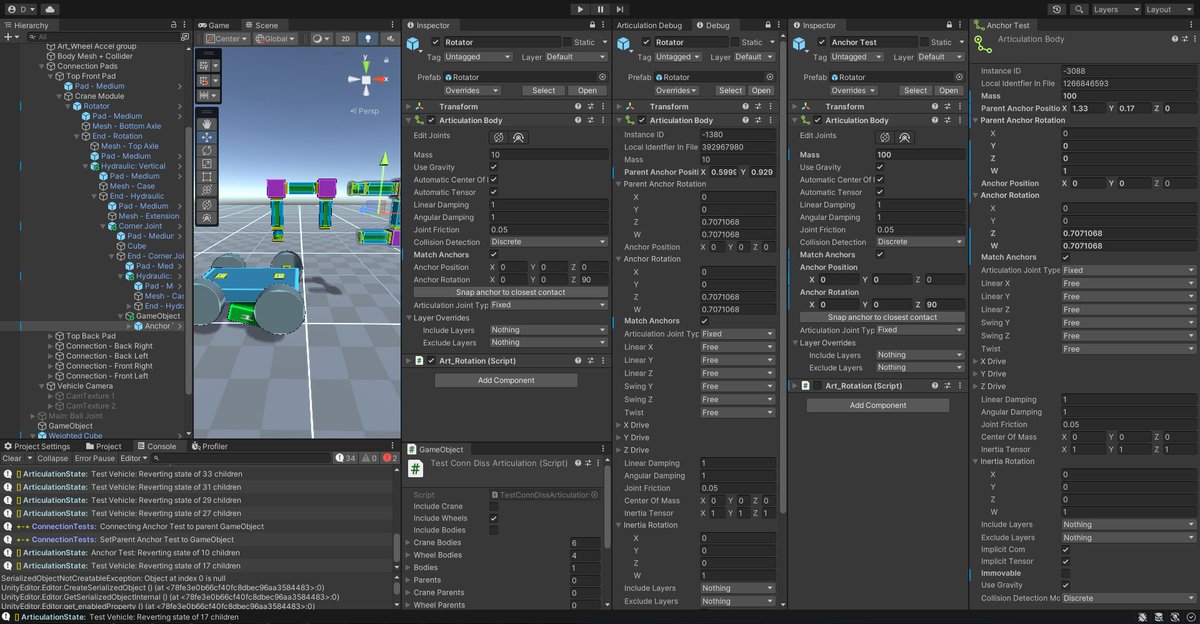Toggle Collapse in Console toolbar
Image resolution: width=1200 pixels, height=624 pixels.
[53, 458]
